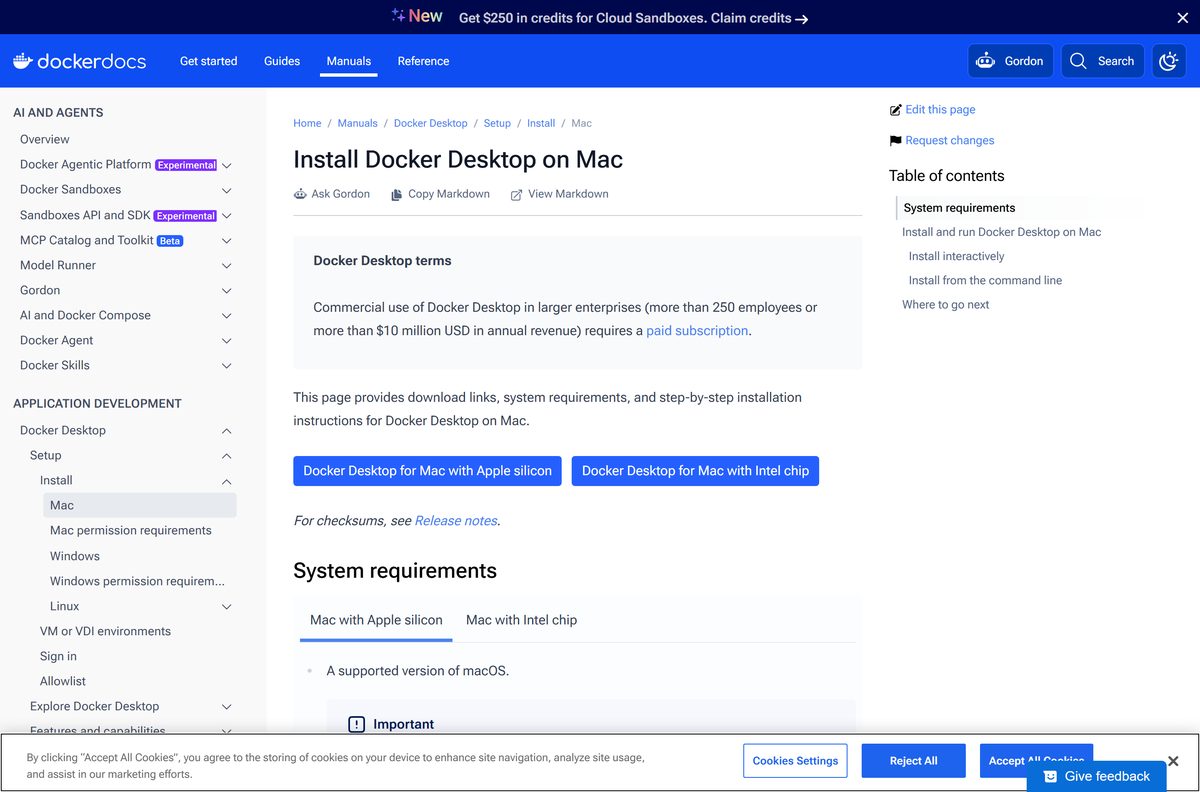
Task: Expand Docker Agentic Platform section
Action: (227, 165)
